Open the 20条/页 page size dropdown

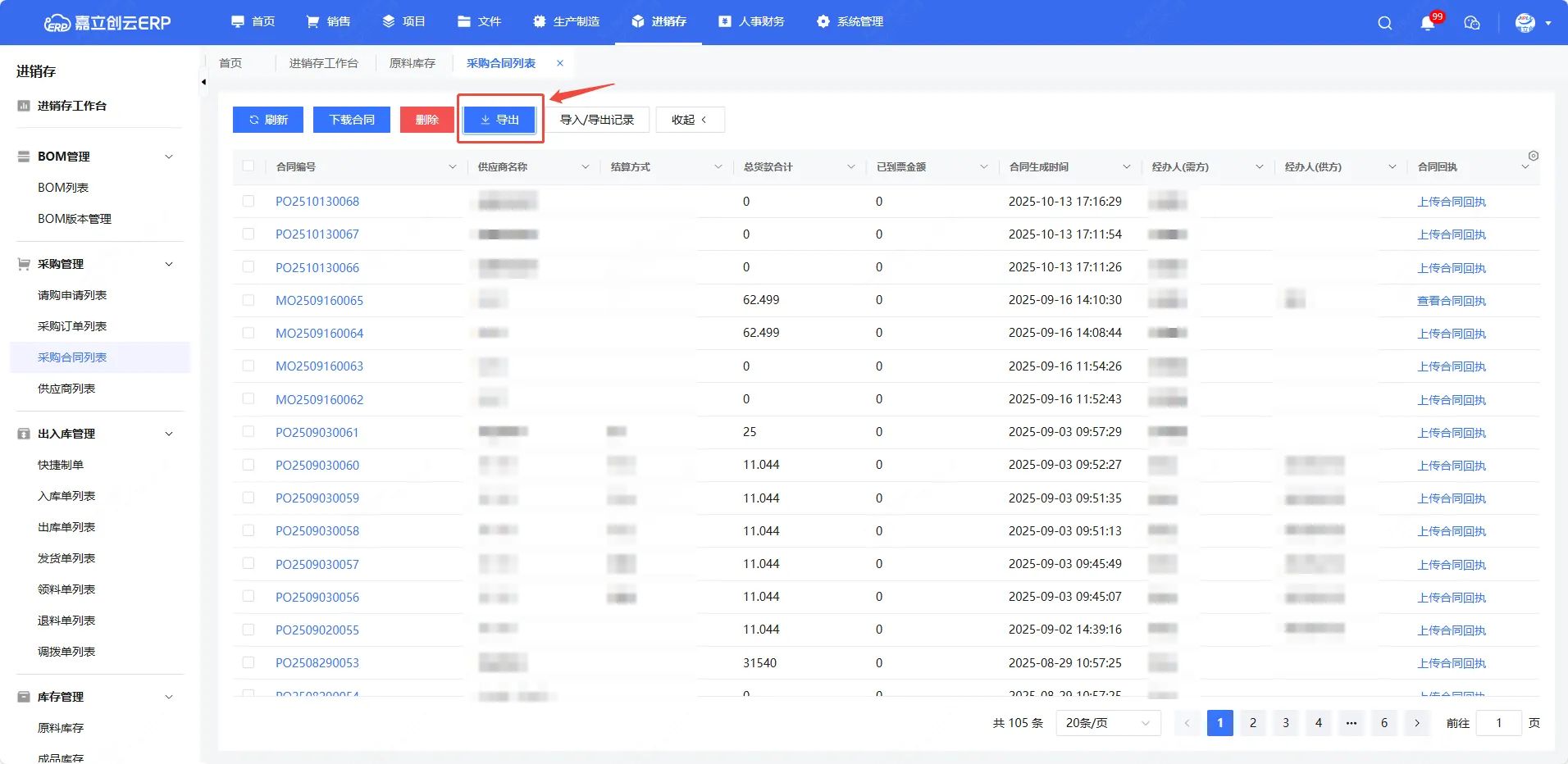click(x=1107, y=723)
